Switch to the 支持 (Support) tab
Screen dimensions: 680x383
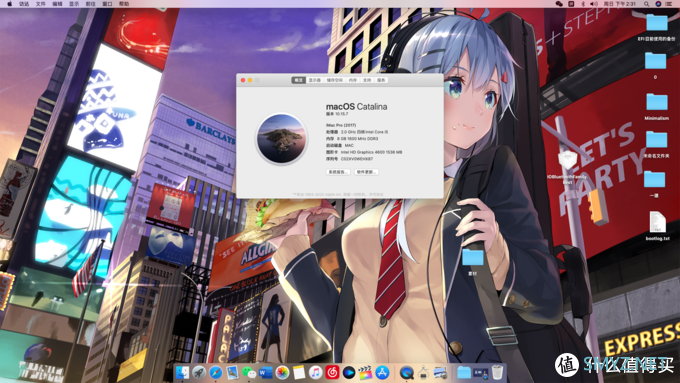[367, 80]
